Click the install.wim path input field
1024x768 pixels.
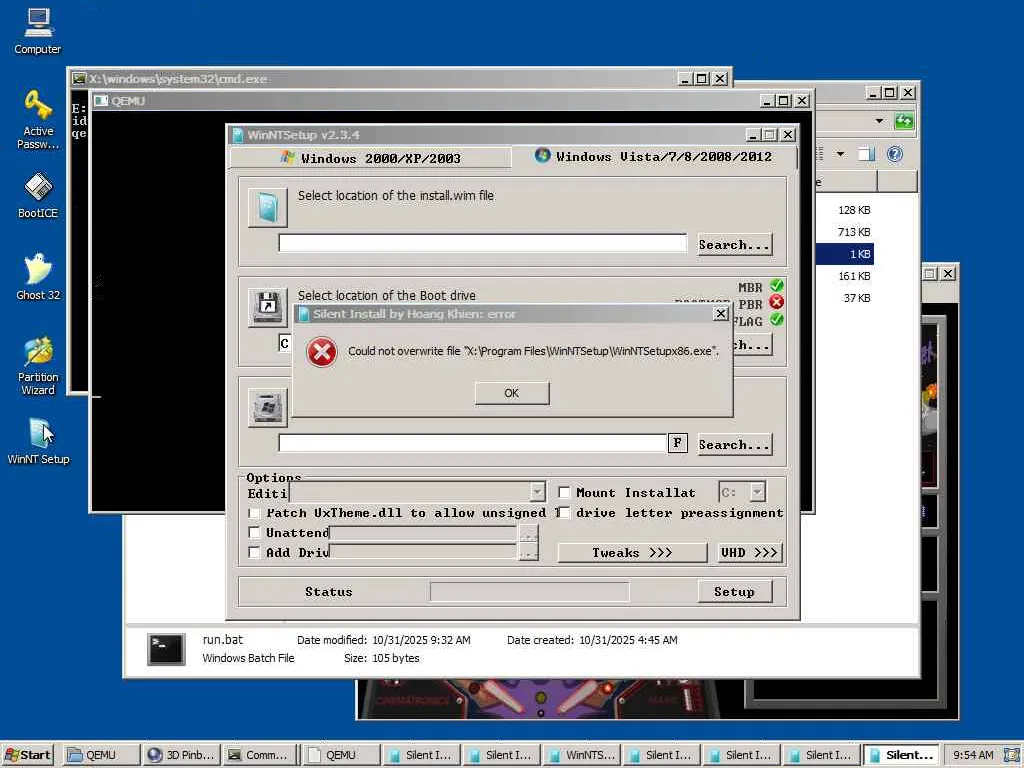coord(483,243)
